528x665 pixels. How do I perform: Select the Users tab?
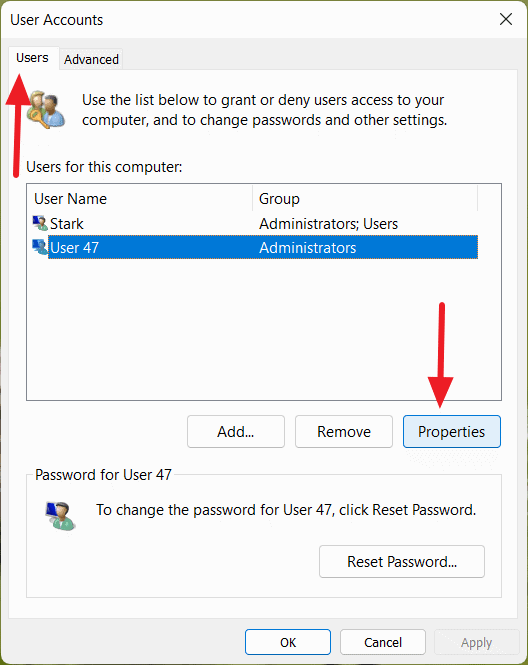pos(32,58)
